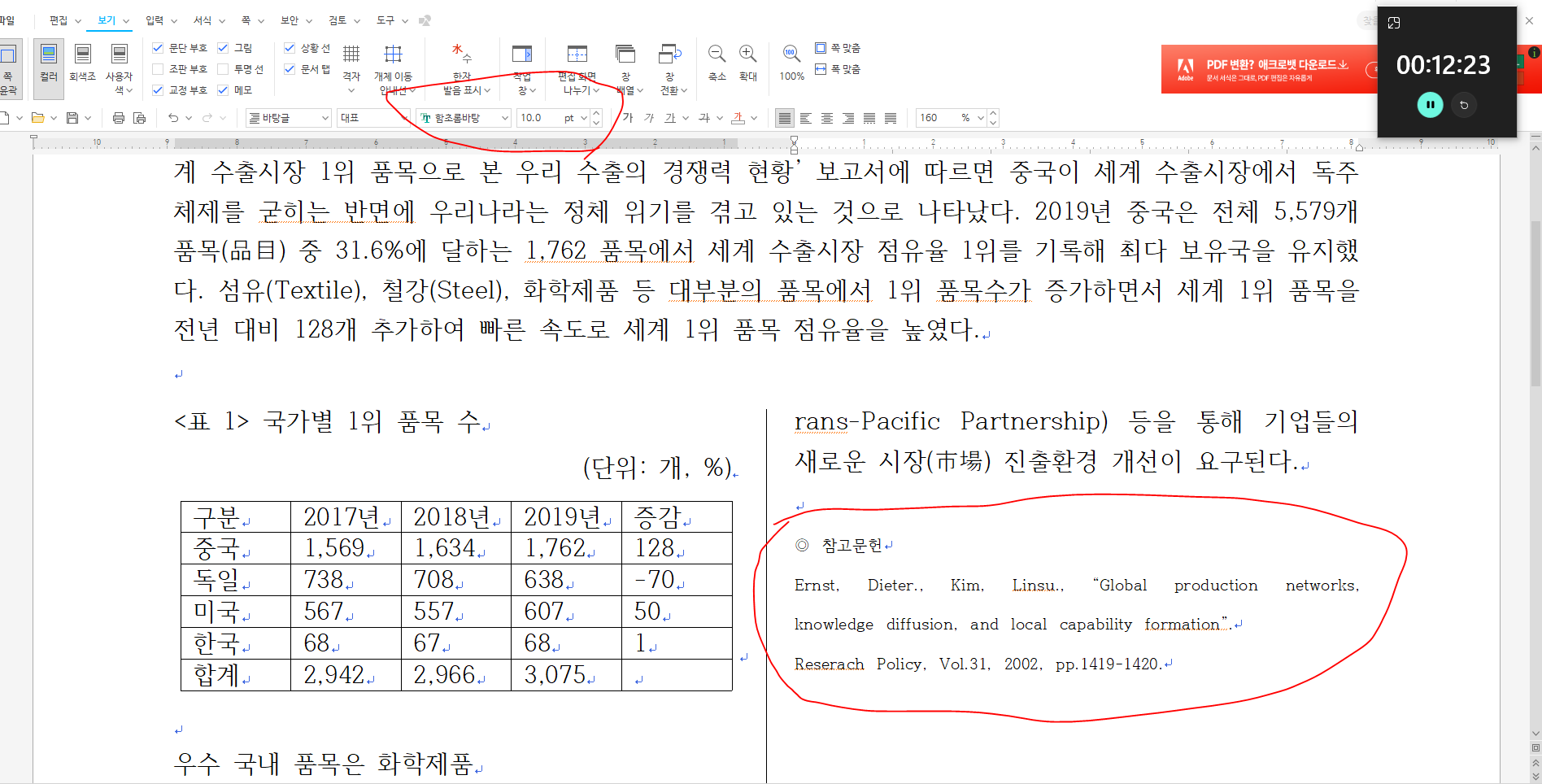The height and width of the screenshot is (784, 1542).
Task: Toggle 상황 선 checkbox
Action: [x=290, y=48]
